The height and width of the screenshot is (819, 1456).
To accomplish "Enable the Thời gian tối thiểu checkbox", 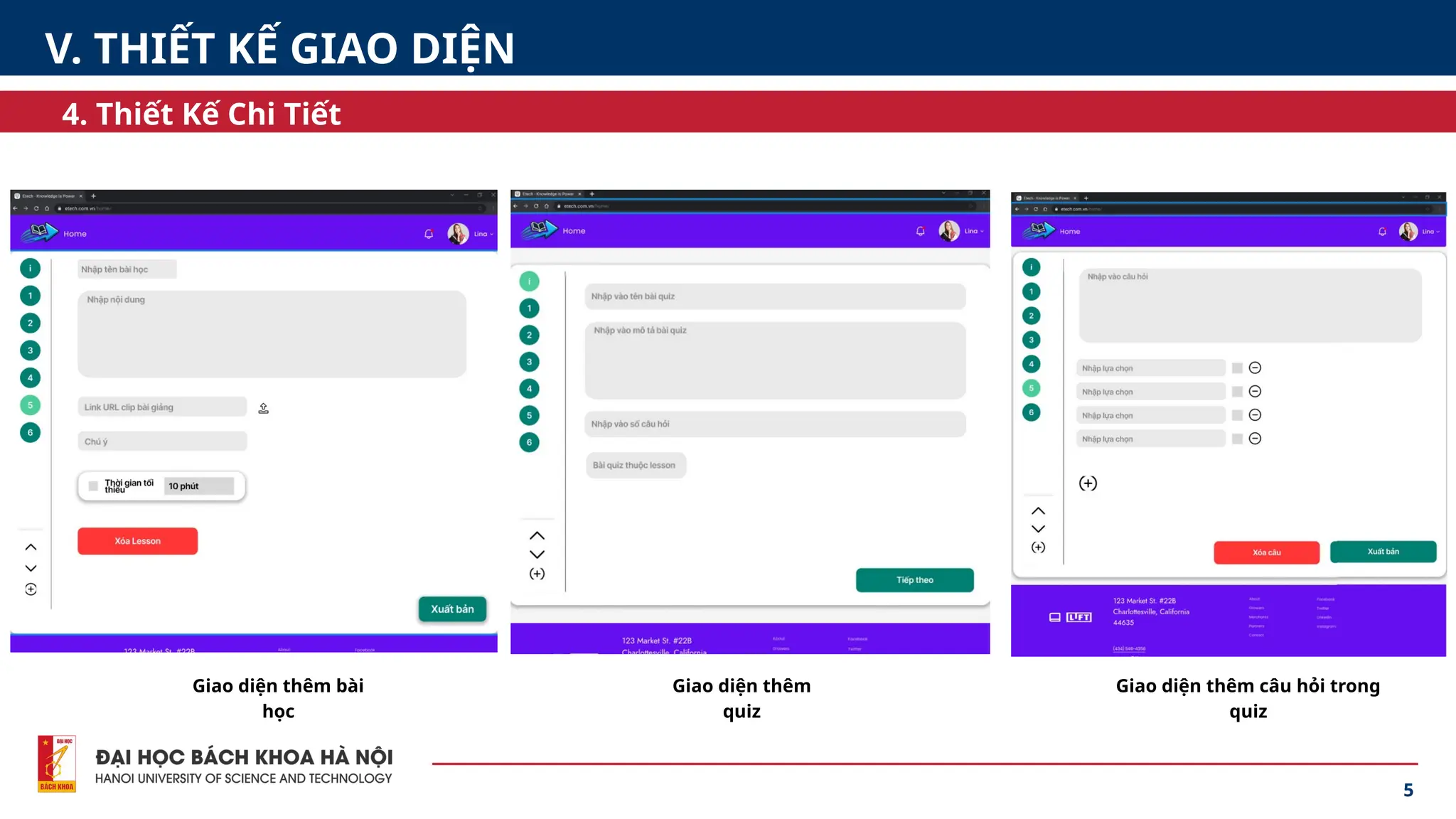I will point(93,486).
